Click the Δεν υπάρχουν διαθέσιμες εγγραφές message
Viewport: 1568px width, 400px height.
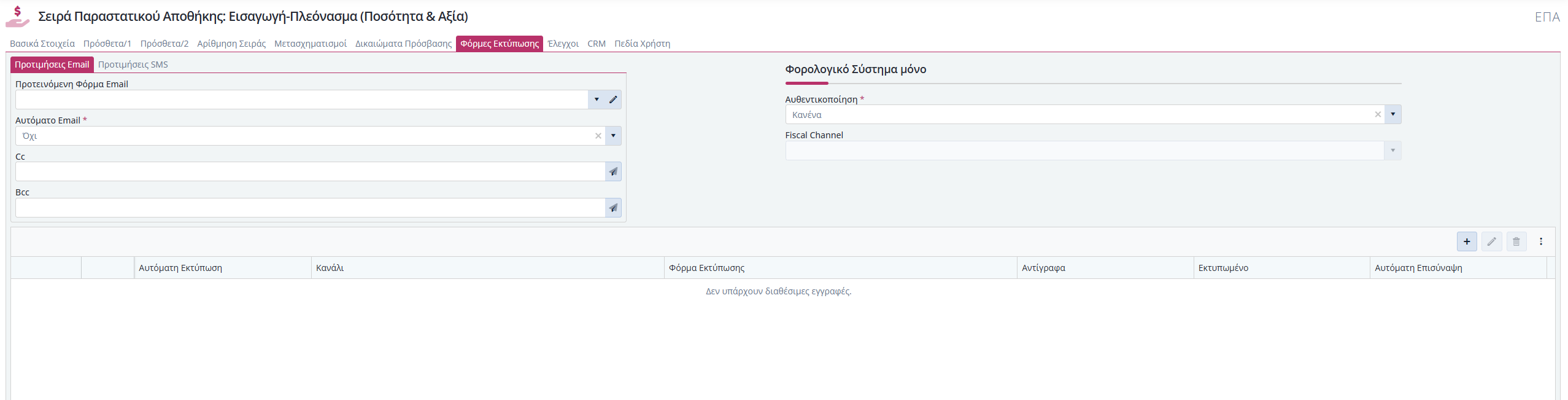tap(778, 291)
